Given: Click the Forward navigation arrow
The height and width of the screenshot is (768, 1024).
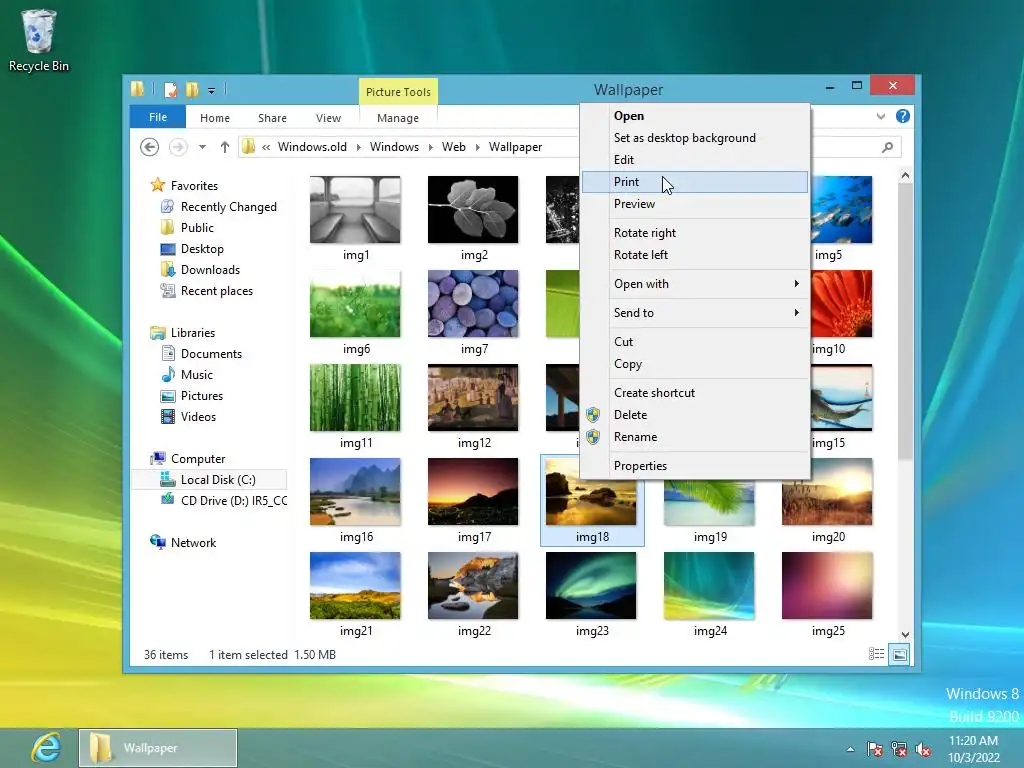Looking at the screenshot, I should 178,147.
